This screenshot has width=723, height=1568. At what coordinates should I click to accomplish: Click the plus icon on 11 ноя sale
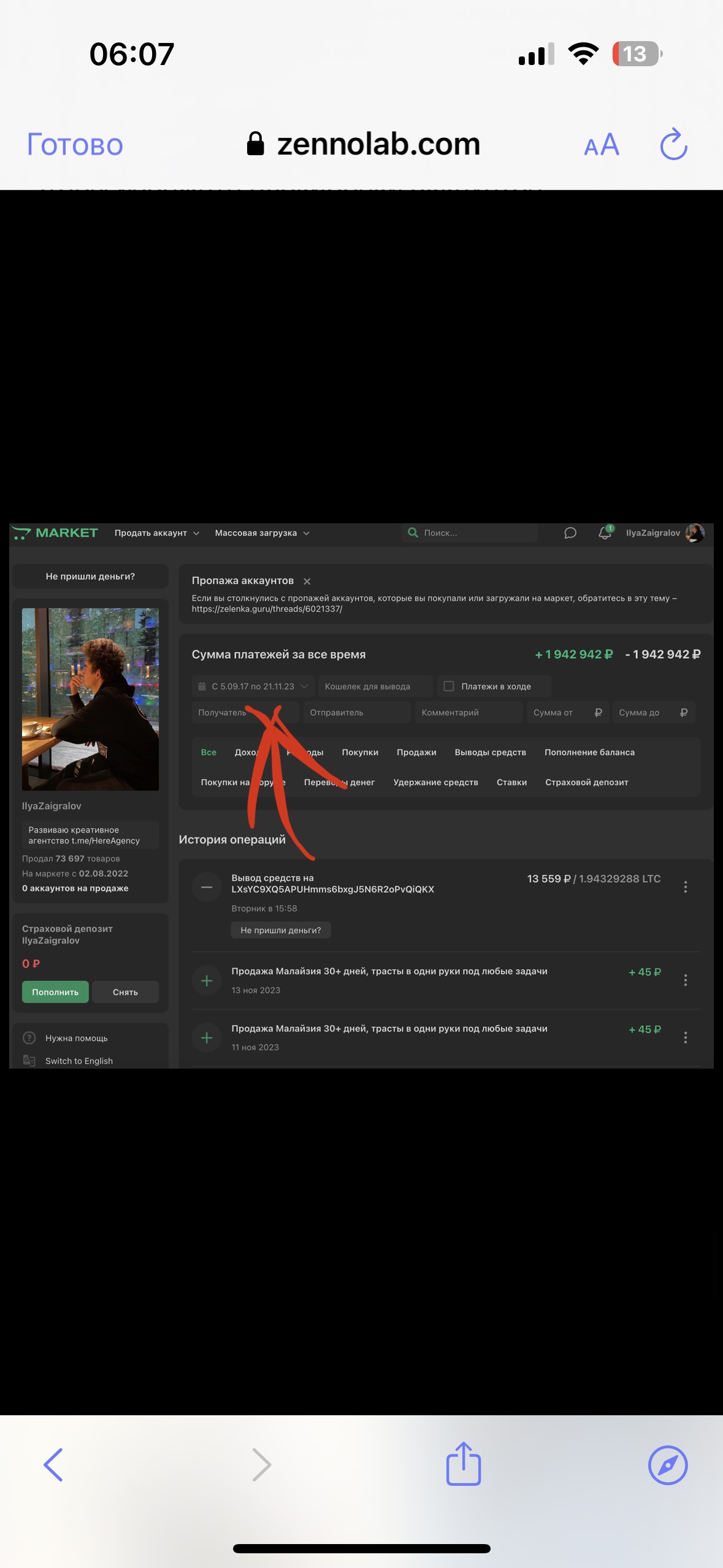(207, 1037)
